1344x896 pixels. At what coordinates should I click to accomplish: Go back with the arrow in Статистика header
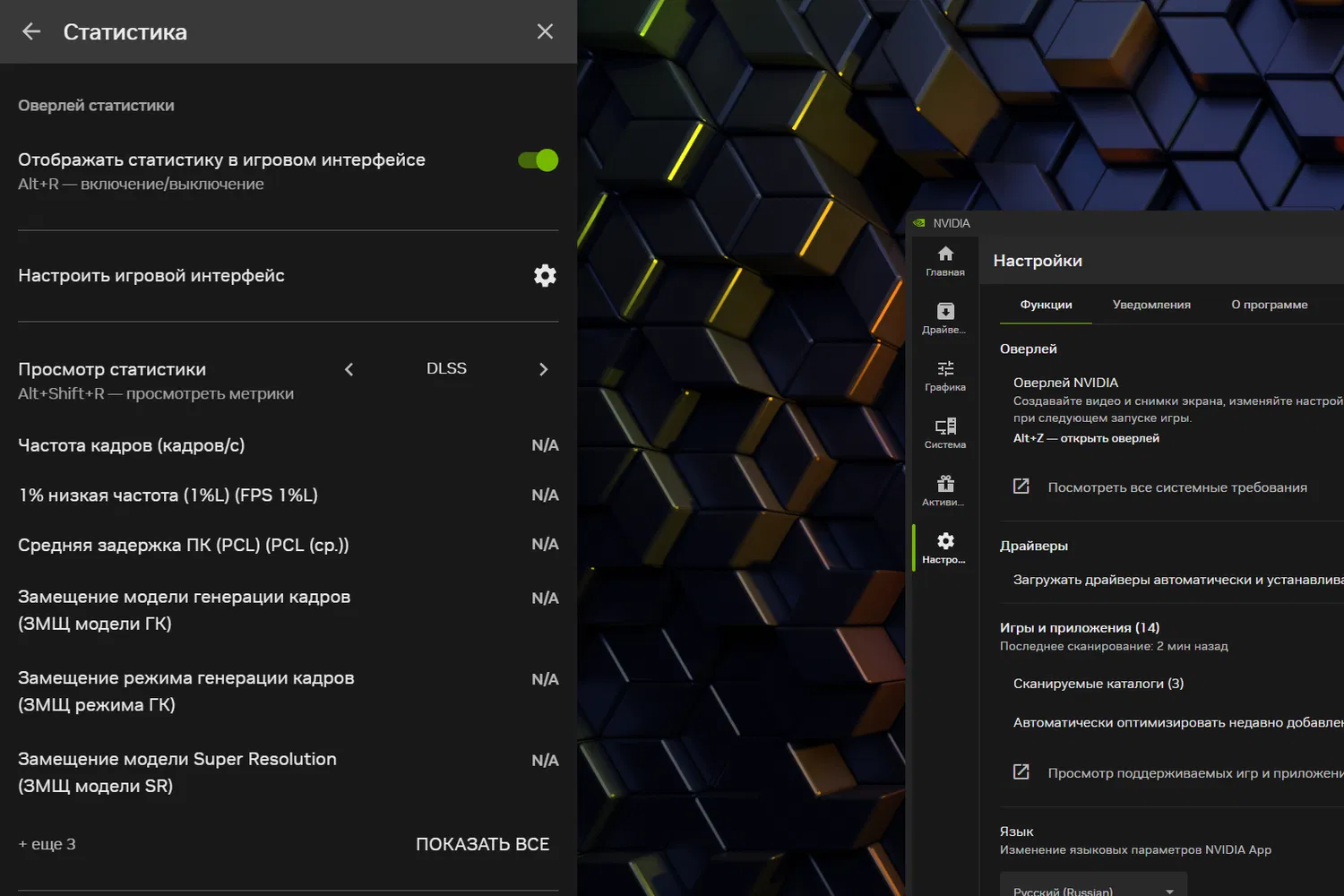31,31
